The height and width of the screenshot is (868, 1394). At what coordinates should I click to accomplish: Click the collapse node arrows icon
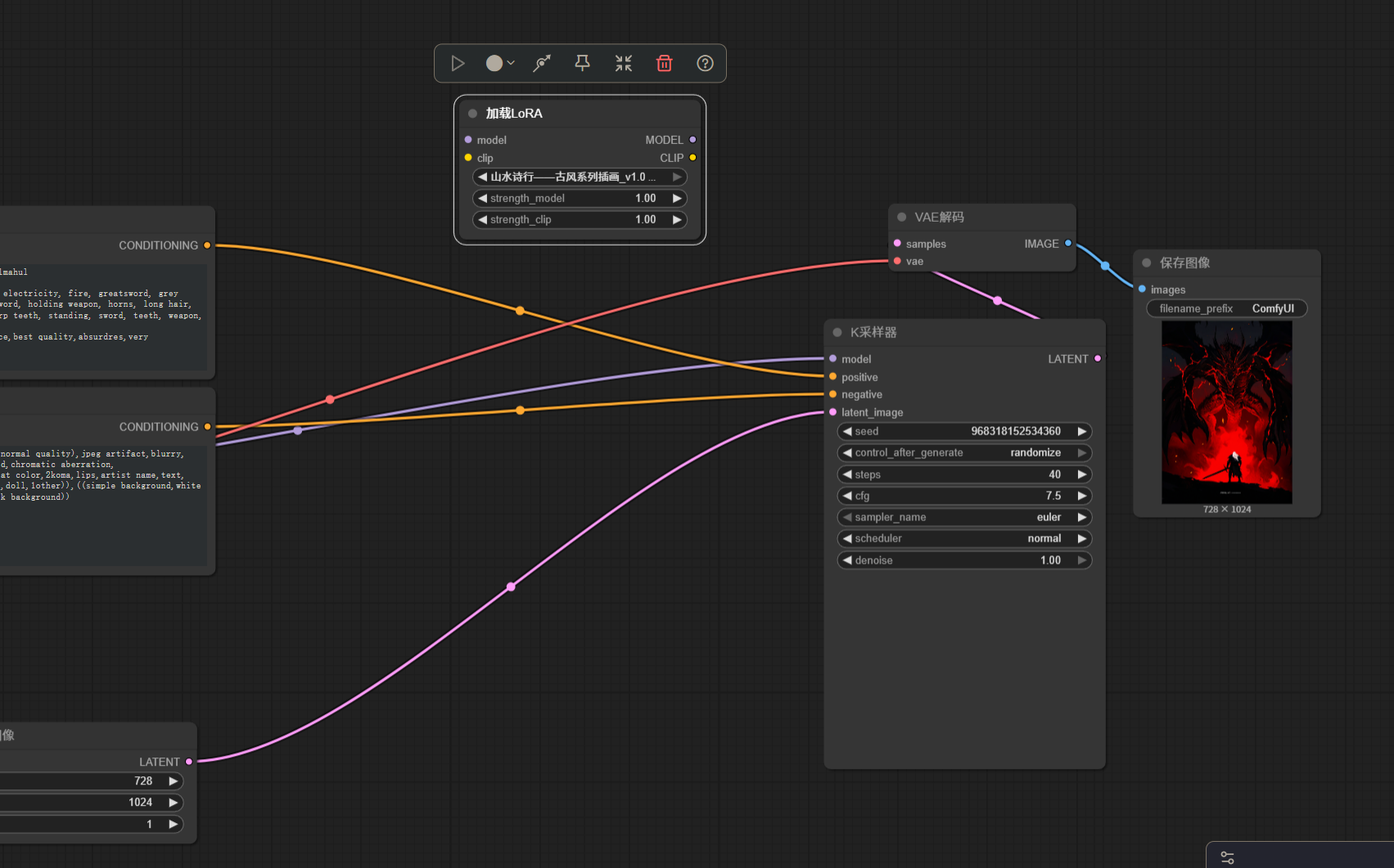click(x=624, y=63)
